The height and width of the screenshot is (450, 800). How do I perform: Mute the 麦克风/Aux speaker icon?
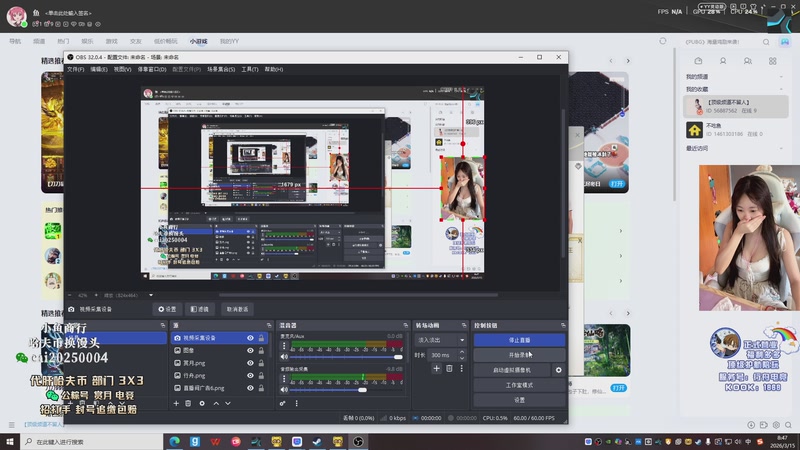[x=283, y=357]
